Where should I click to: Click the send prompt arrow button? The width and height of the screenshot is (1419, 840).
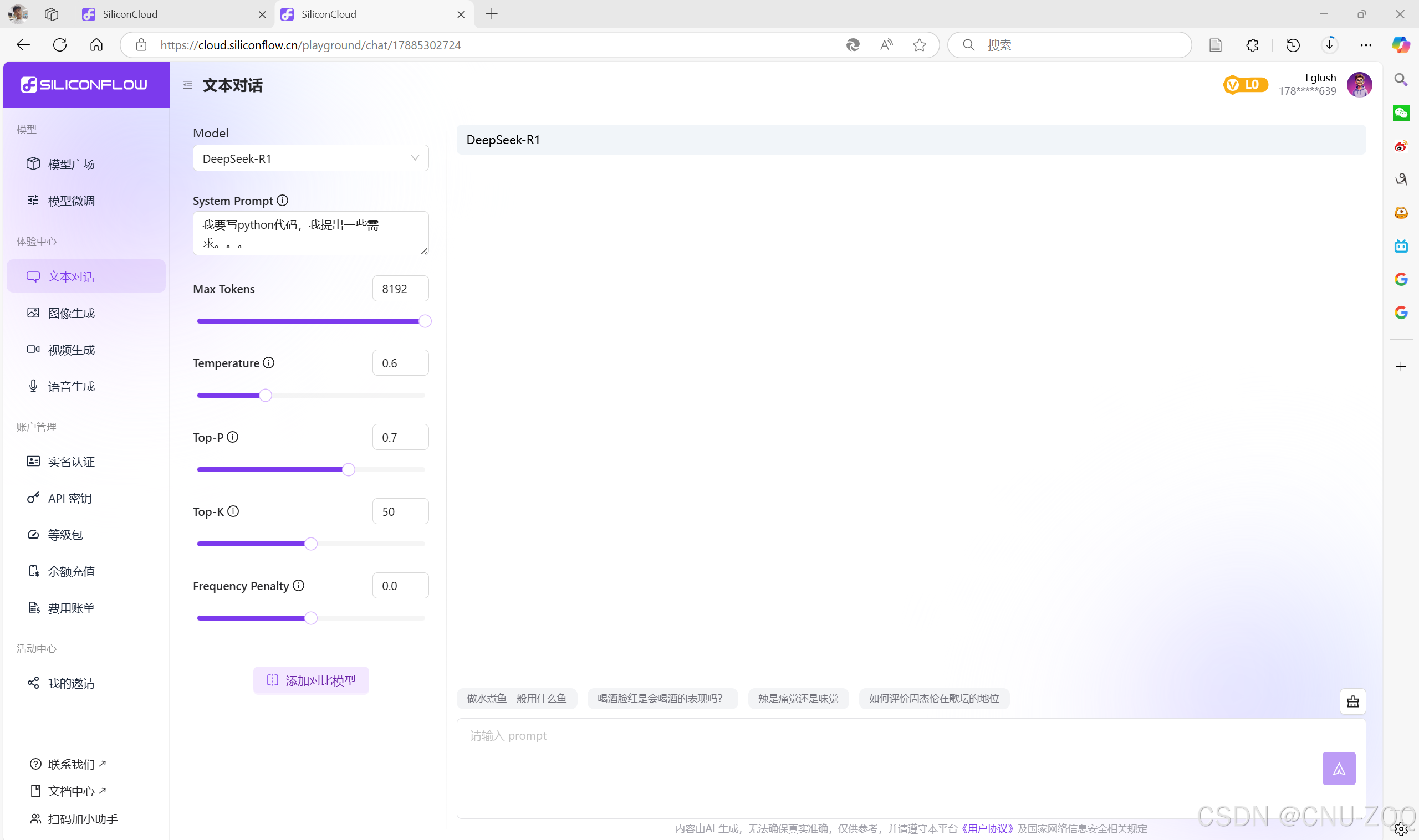pos(1338,768)
